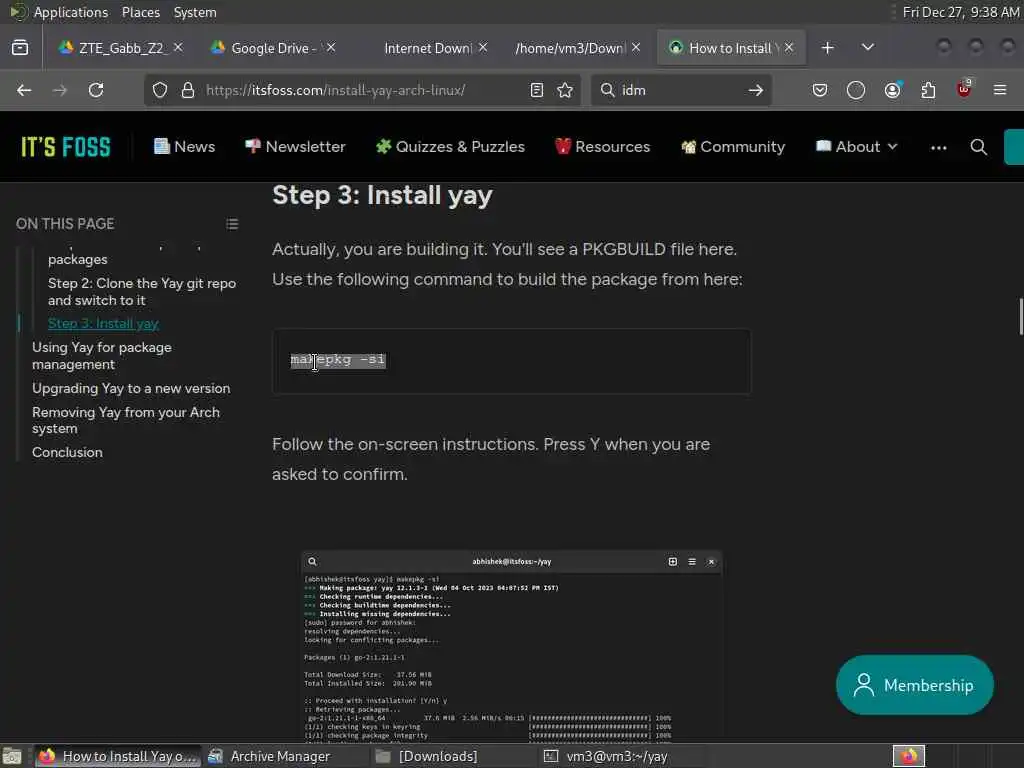Show more navigation items via ellipsis
Screen dimensions: 1024x768
pos(938,148)
